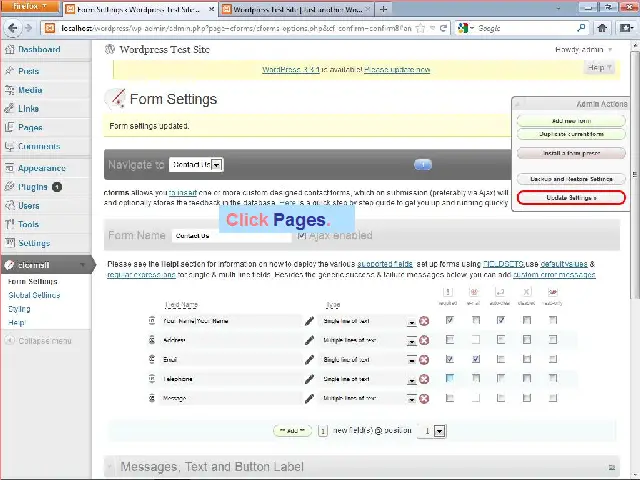Click the edit pencil icon for Address field
This screenshot has width=640, height=480.
coord(309,340)
